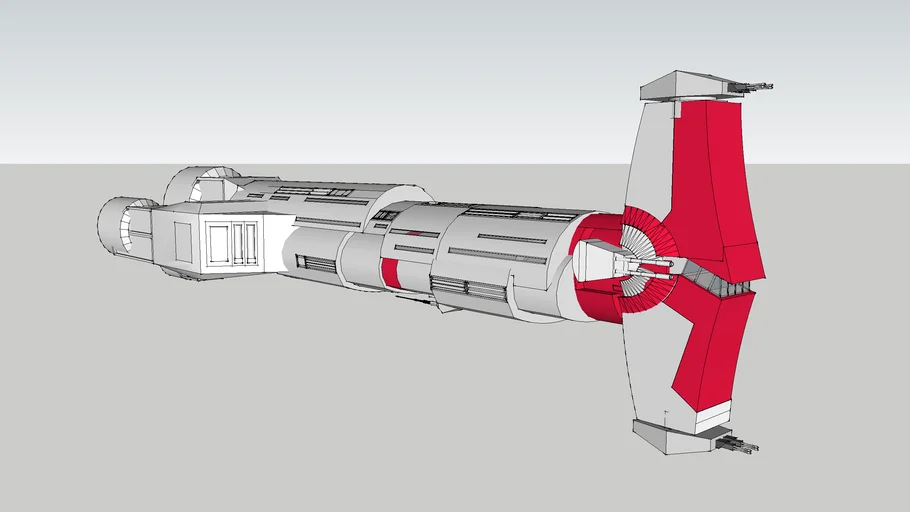Select the double-door panel on the rear cabin
Viewport: 910px width, 512px height.
[x=232, y=243]
